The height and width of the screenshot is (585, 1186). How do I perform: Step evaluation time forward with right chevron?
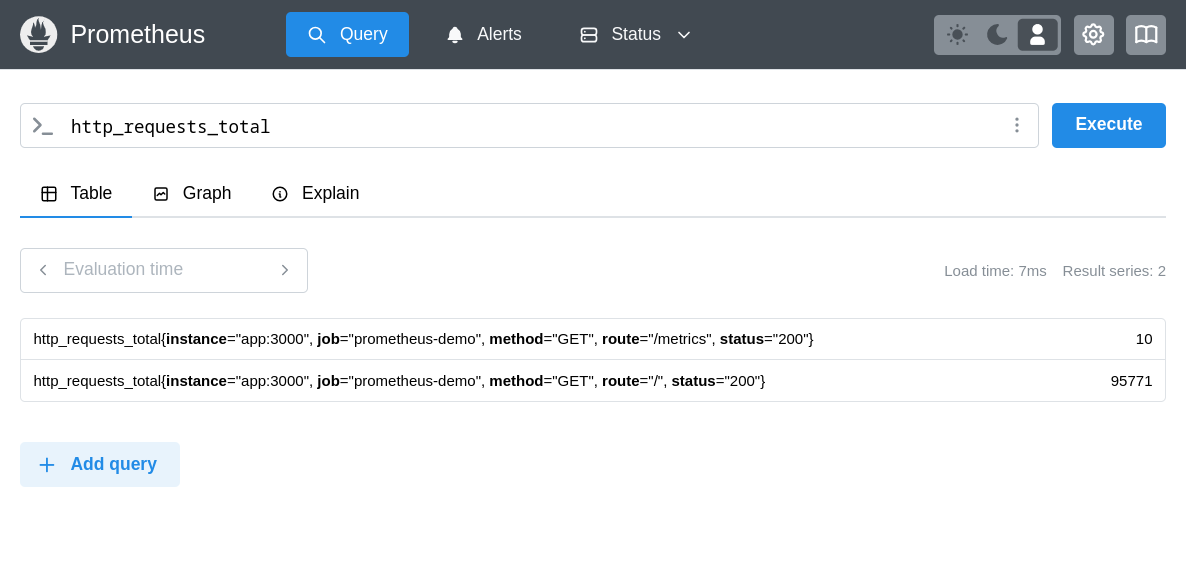point(285,270)
